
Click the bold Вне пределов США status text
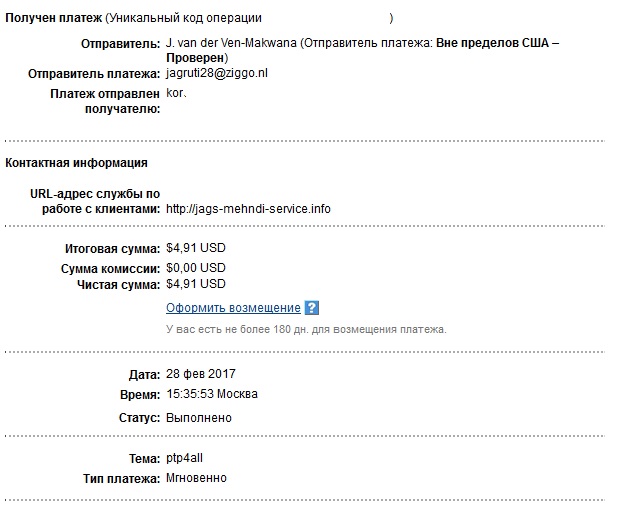pos(492,43)
